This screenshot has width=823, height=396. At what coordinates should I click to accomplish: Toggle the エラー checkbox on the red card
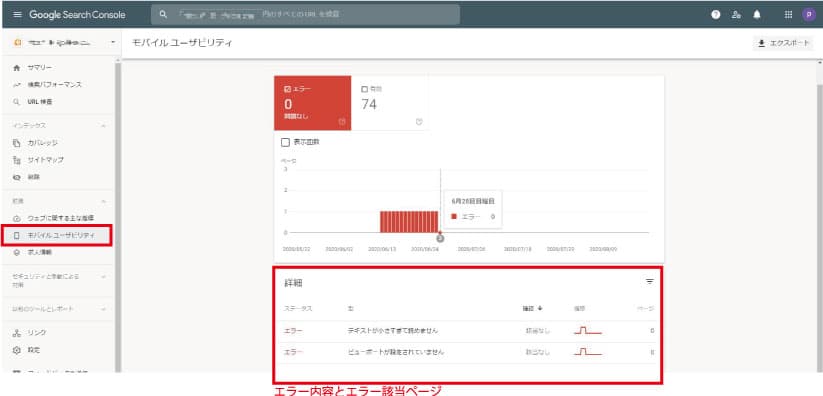288,89
